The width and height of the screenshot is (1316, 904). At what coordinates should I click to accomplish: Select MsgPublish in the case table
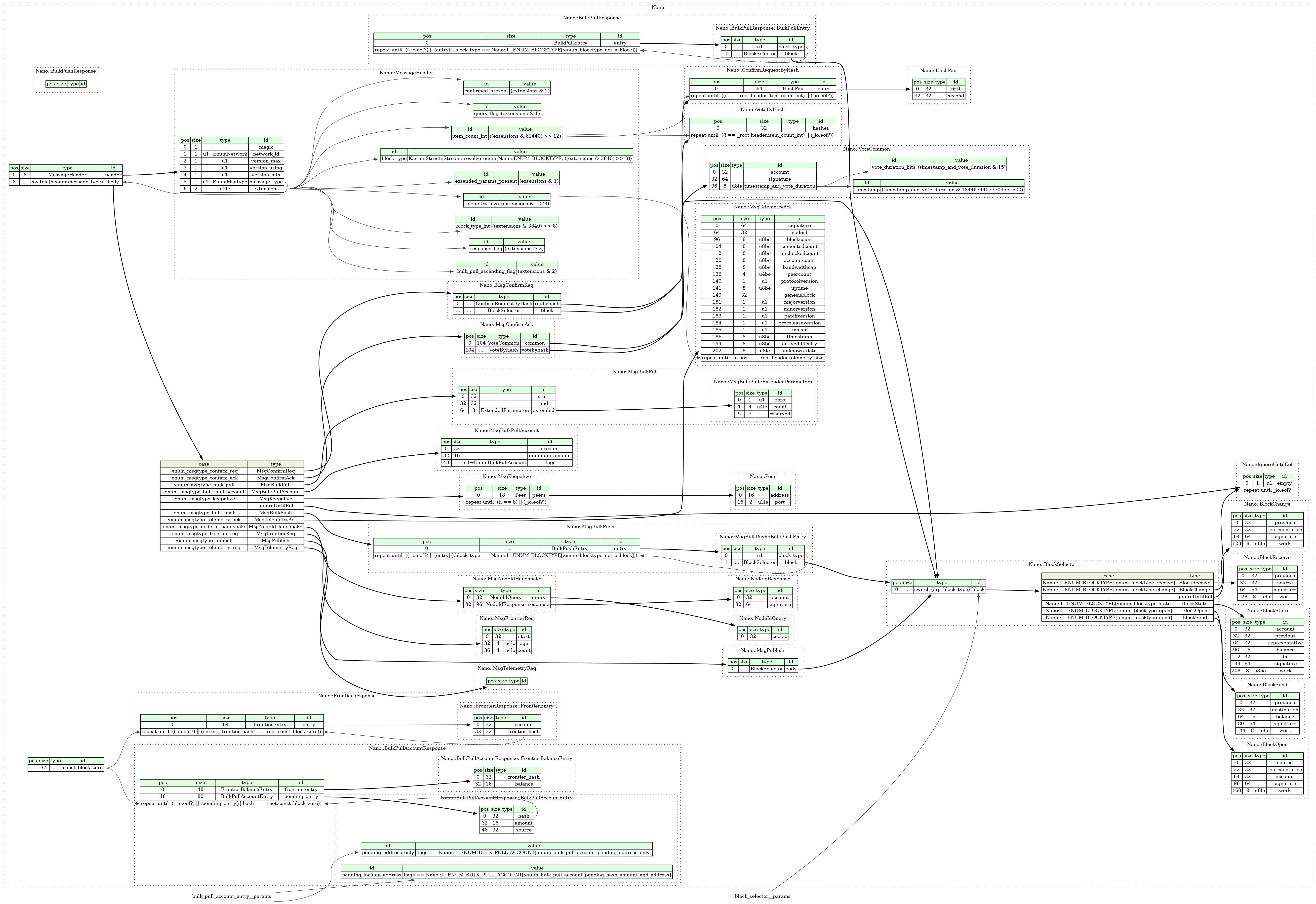coord(276,540)
